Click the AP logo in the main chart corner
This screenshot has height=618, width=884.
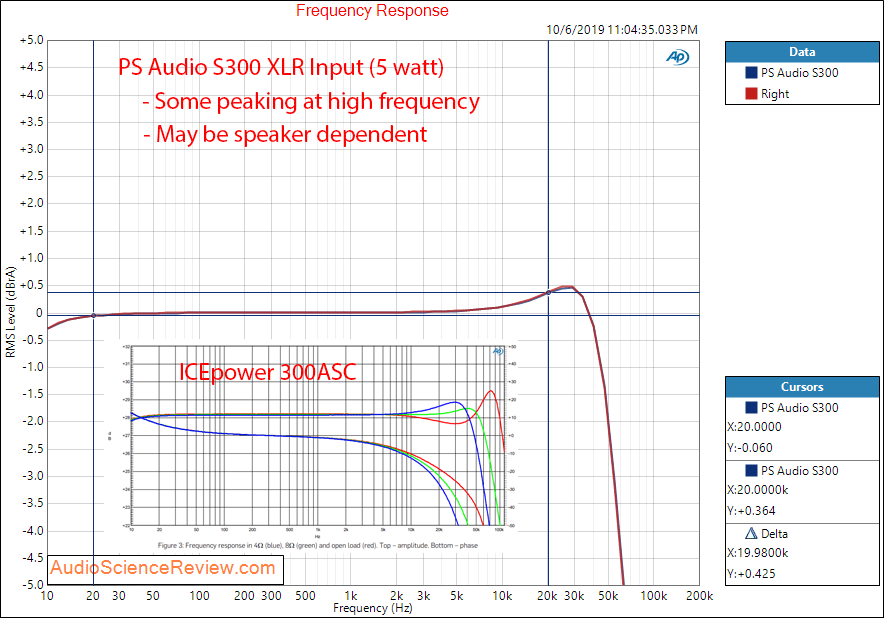[x=677, y=57]
